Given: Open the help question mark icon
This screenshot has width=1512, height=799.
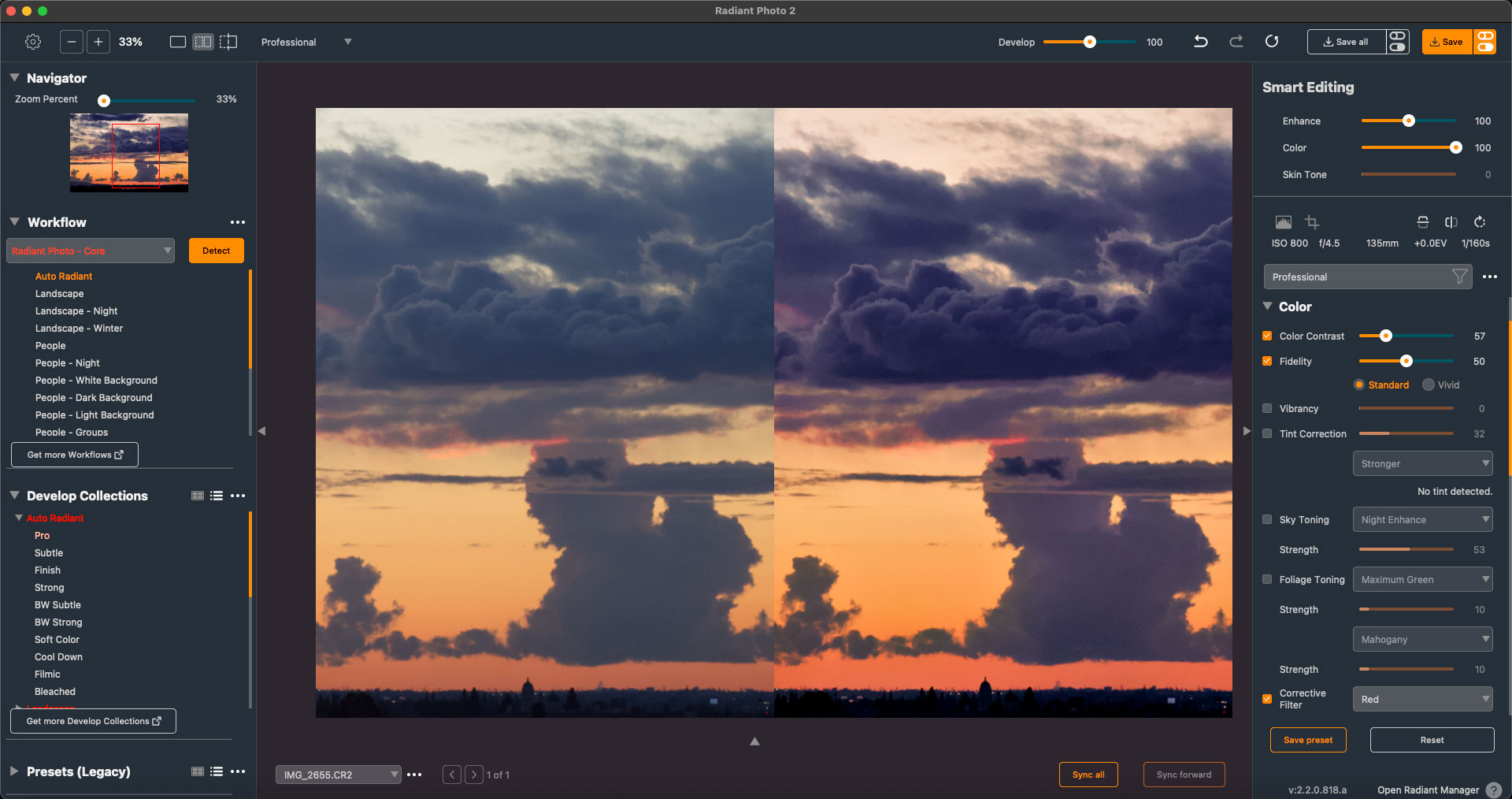Looking at the screenshot, I should [x=1493, y=790].
